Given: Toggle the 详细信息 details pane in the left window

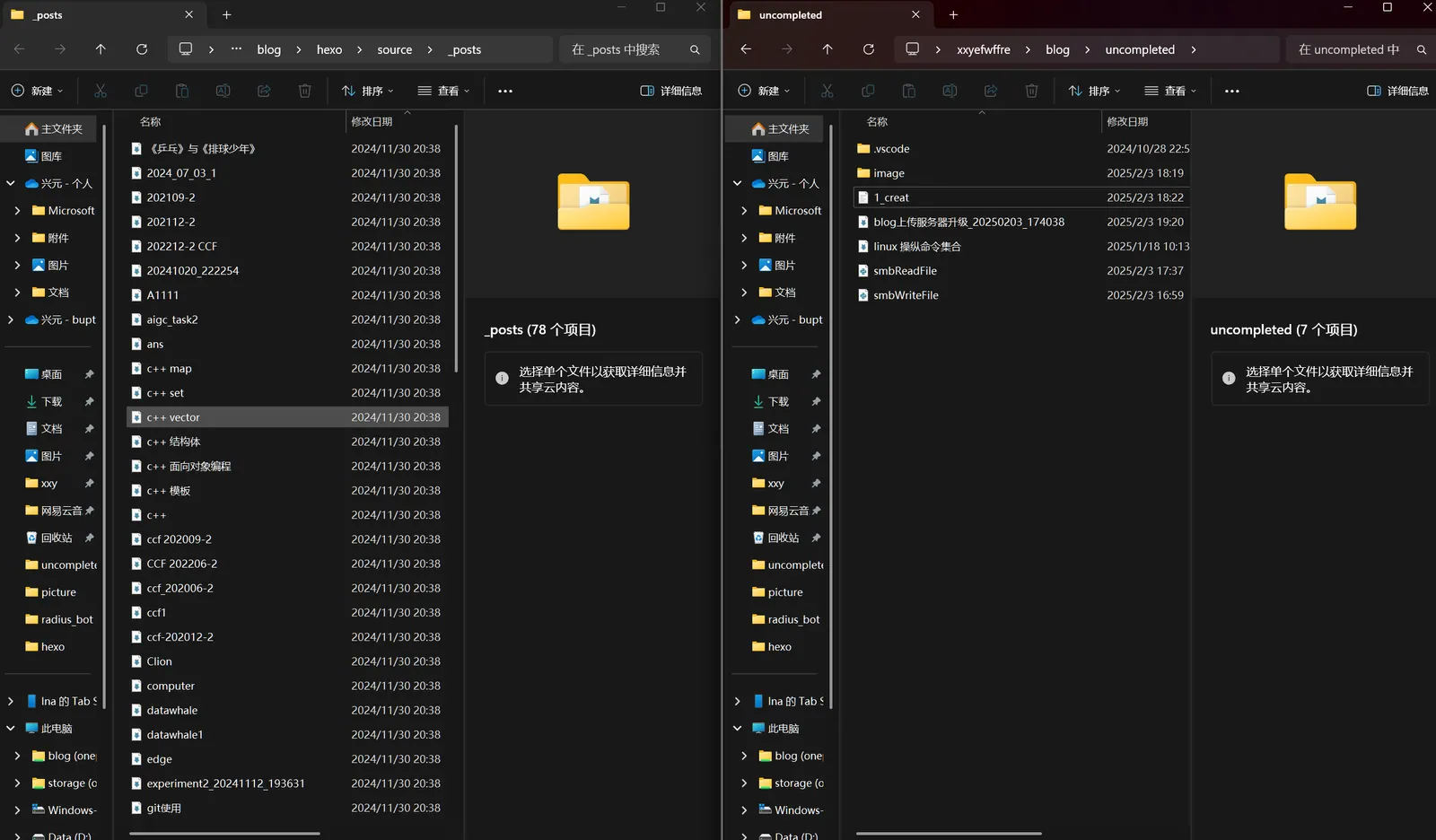Looking at the screenshot, I should [x=671, y=91].
